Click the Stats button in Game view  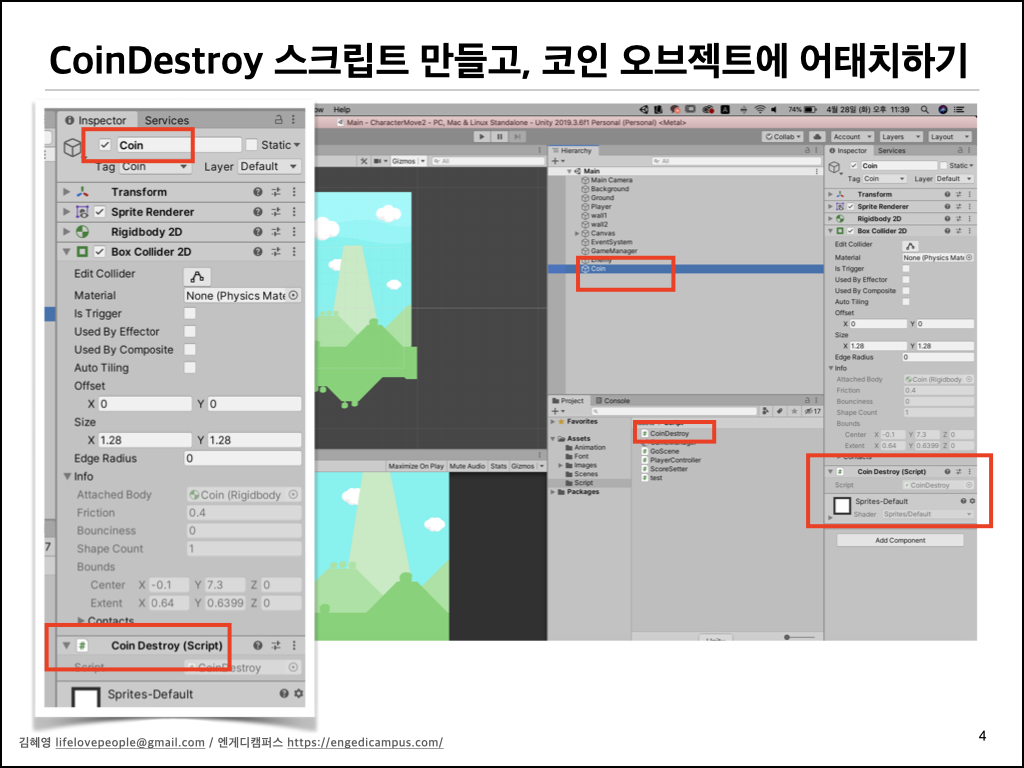pos(498,466)
